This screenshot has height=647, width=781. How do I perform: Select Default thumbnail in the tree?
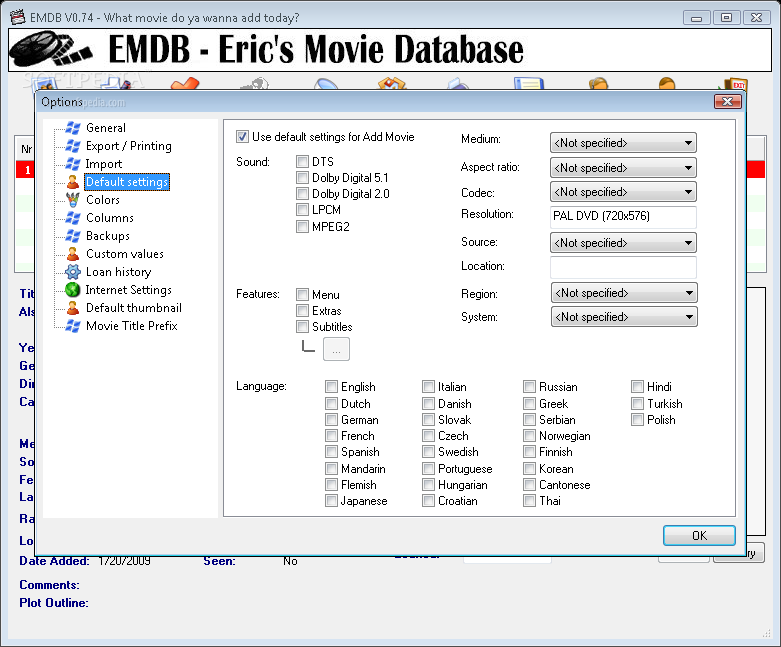[133, 308]
